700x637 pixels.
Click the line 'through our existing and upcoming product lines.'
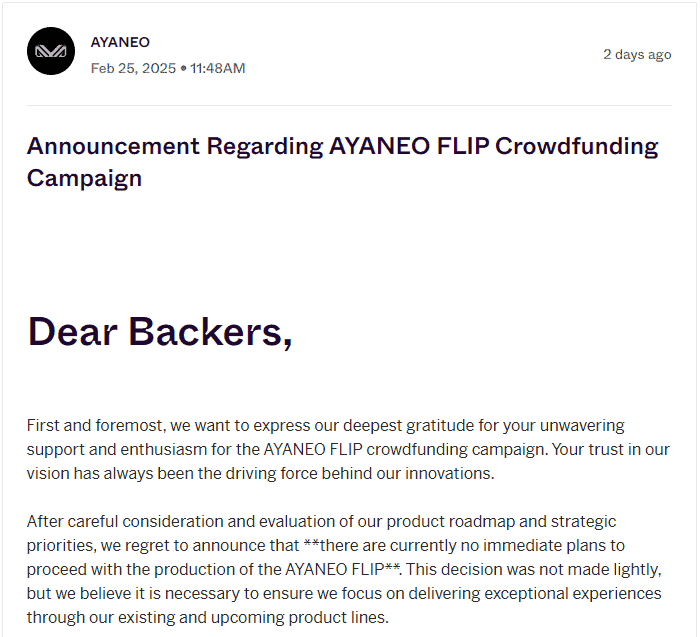pyautogui.click(x=208, y=617)
